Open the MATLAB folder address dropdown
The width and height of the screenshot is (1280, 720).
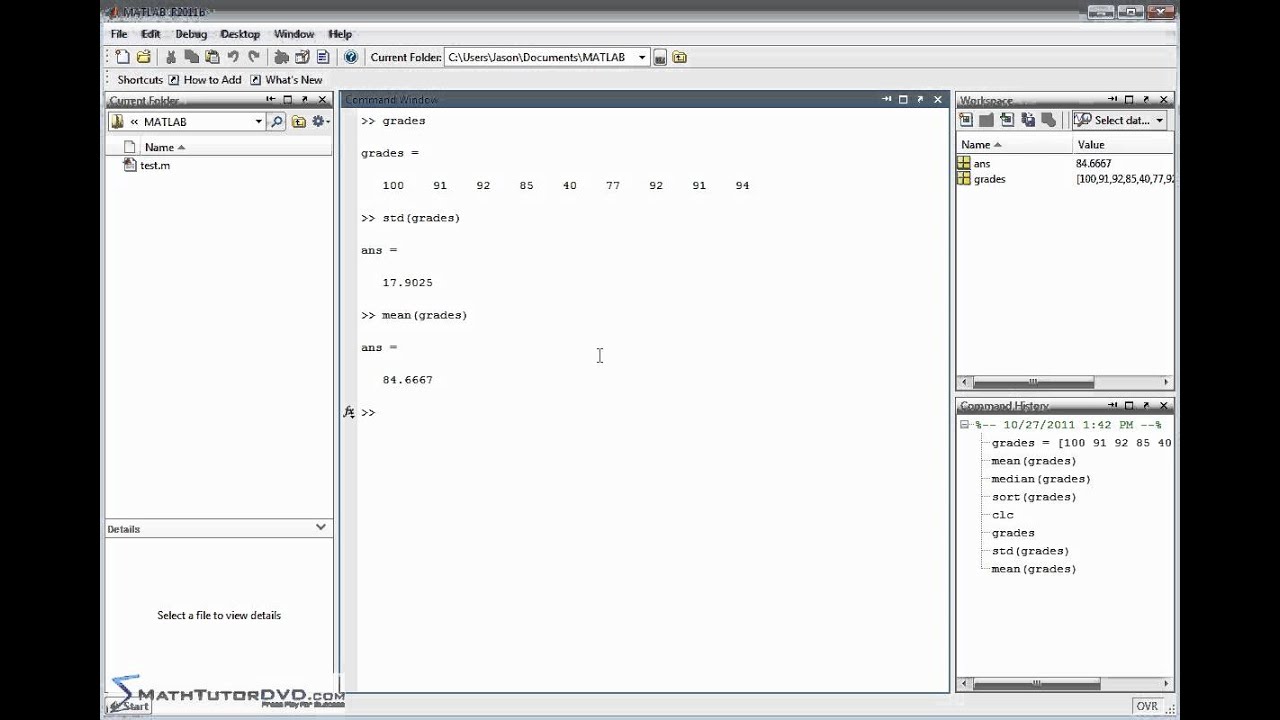[x=258, y=122]
